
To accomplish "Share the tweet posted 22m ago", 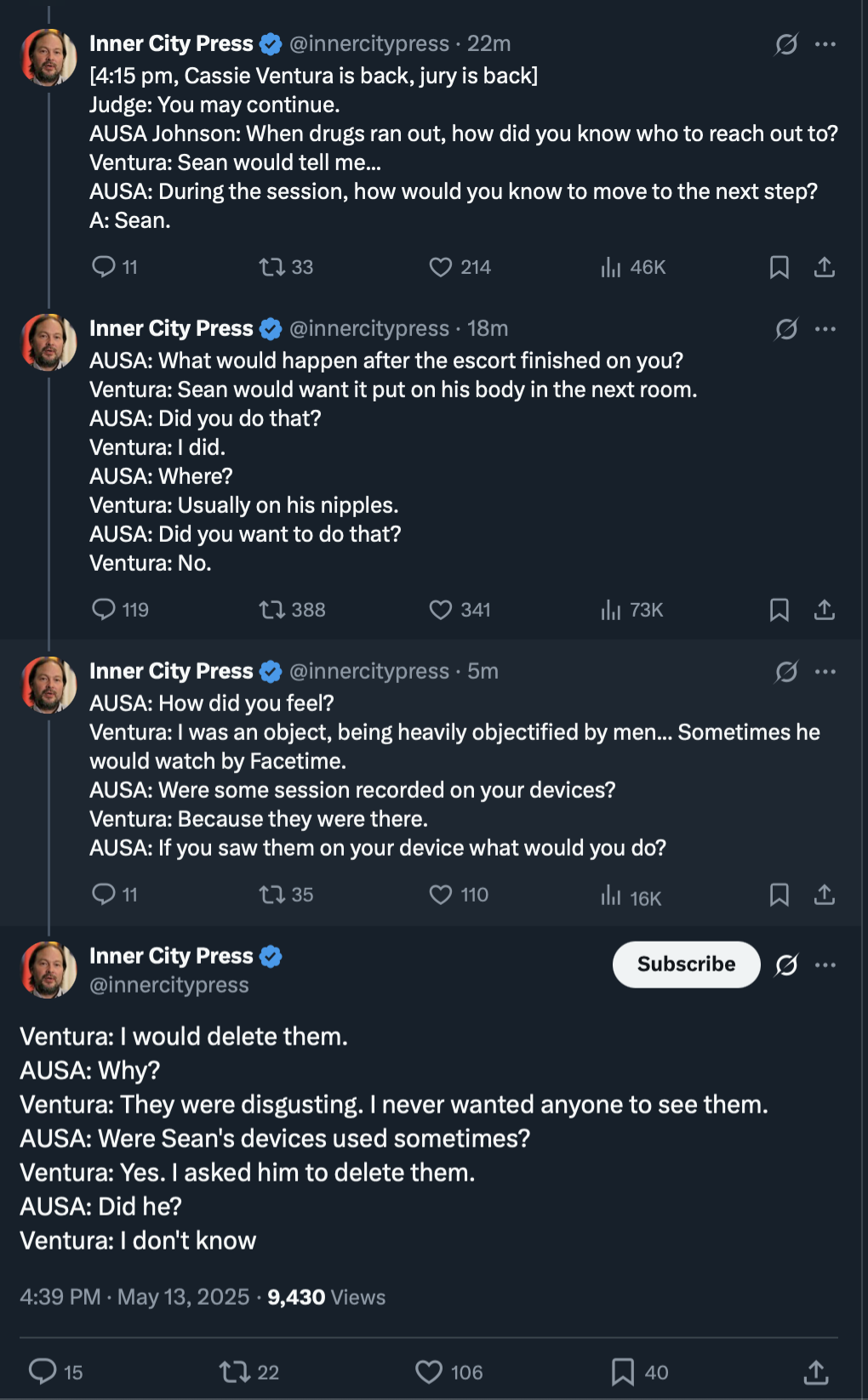I will point(824,267).
